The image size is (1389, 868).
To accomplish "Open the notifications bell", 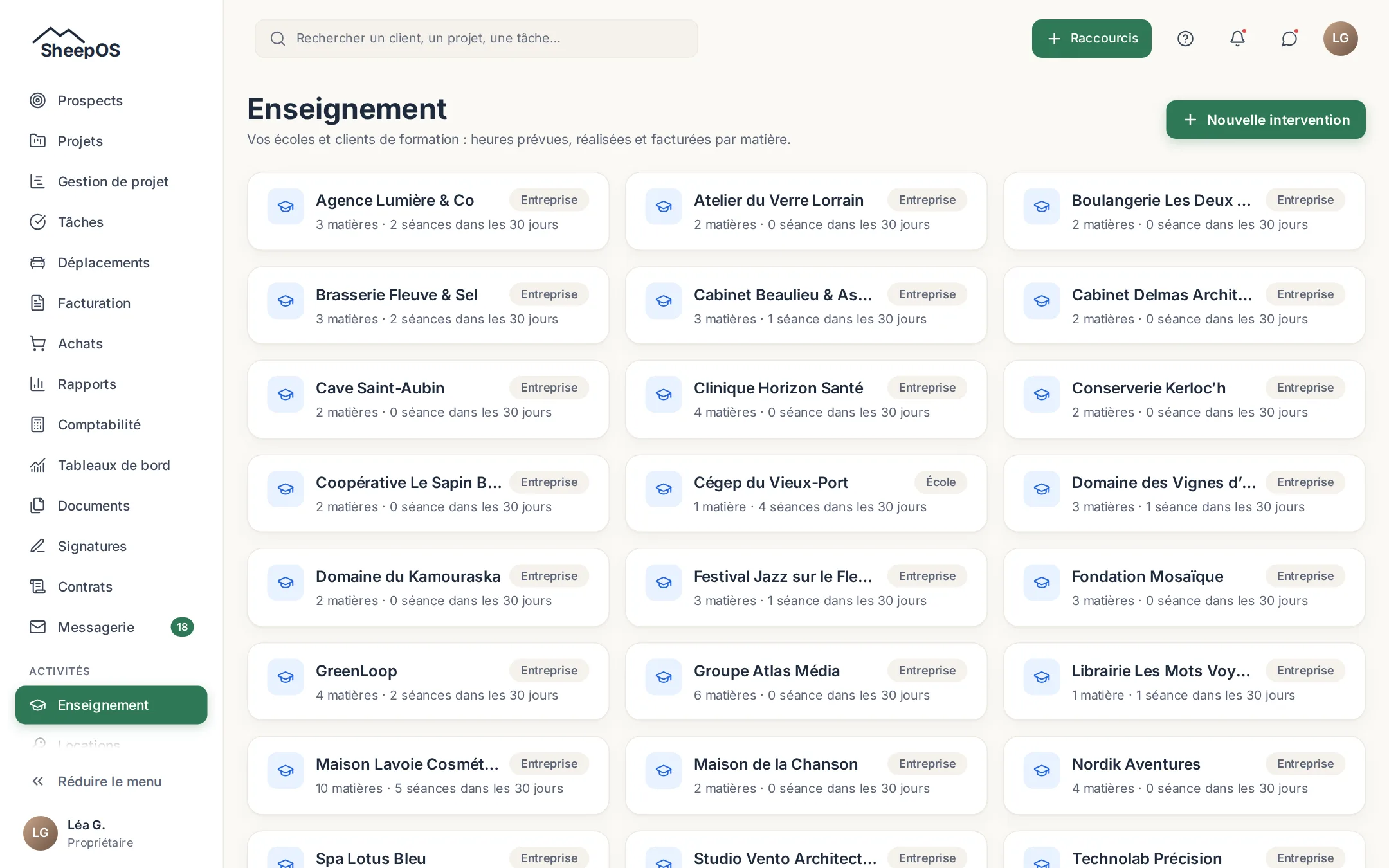I will point(1237,39).
